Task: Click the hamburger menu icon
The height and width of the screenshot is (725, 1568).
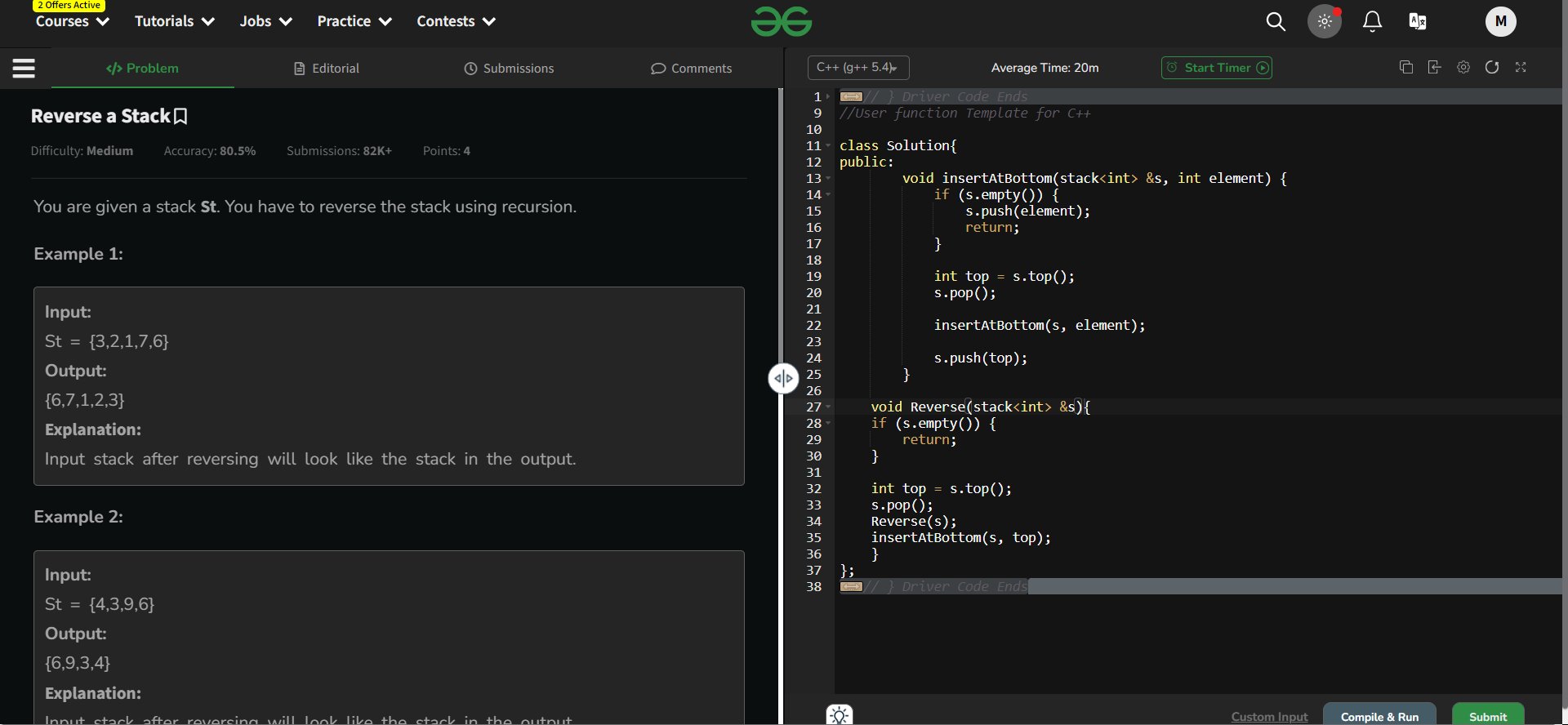Action: [24, 69]
